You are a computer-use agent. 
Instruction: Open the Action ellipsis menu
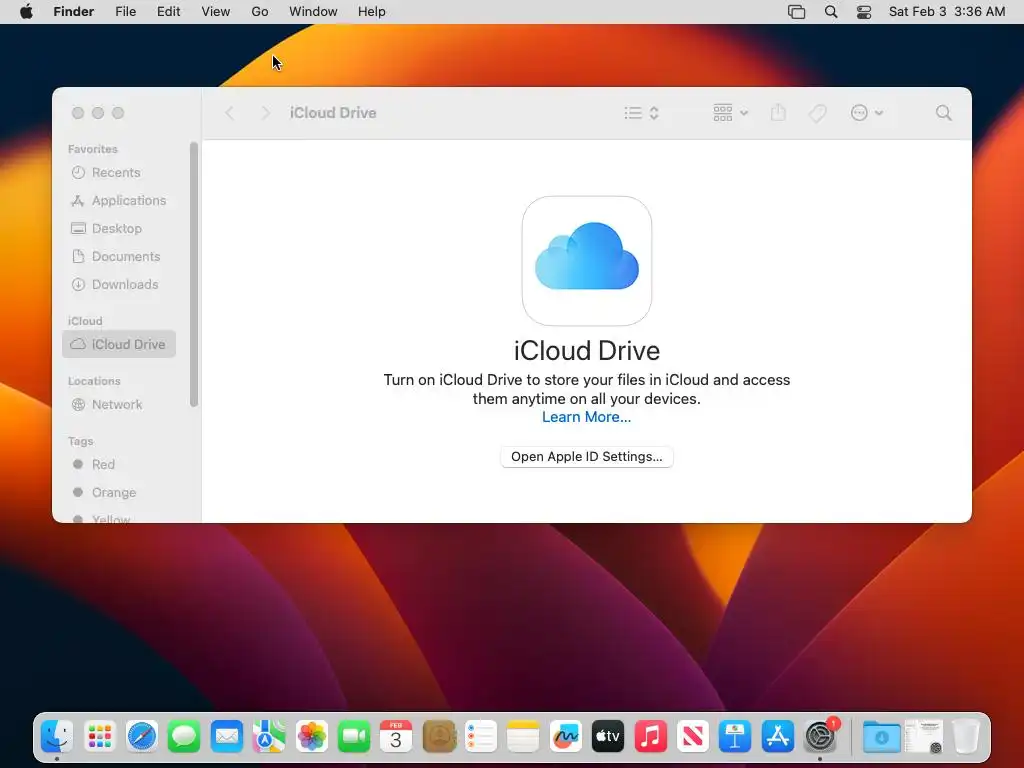click(867, 113)
